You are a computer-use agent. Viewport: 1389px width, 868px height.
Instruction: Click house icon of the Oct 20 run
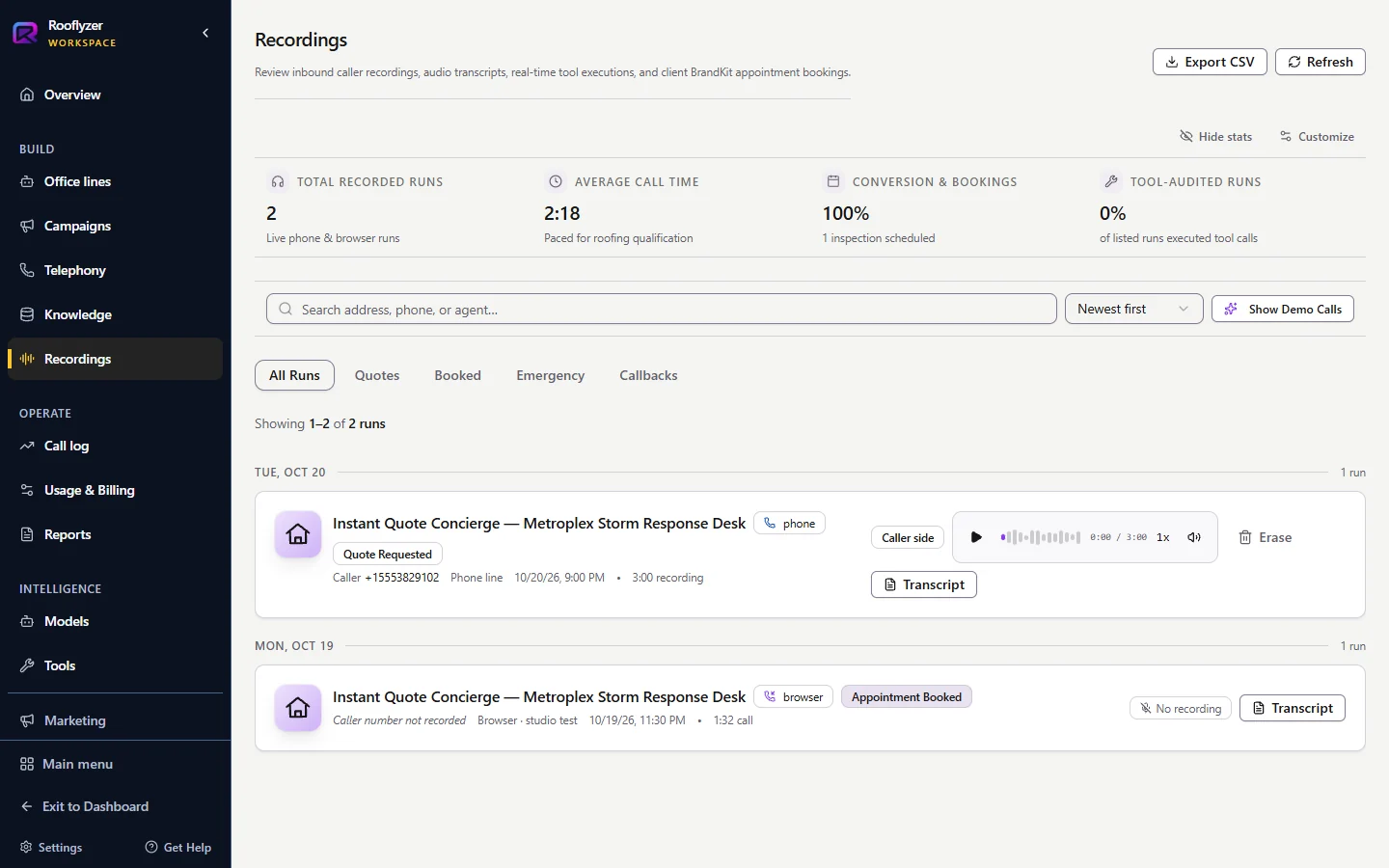(298, 534)
